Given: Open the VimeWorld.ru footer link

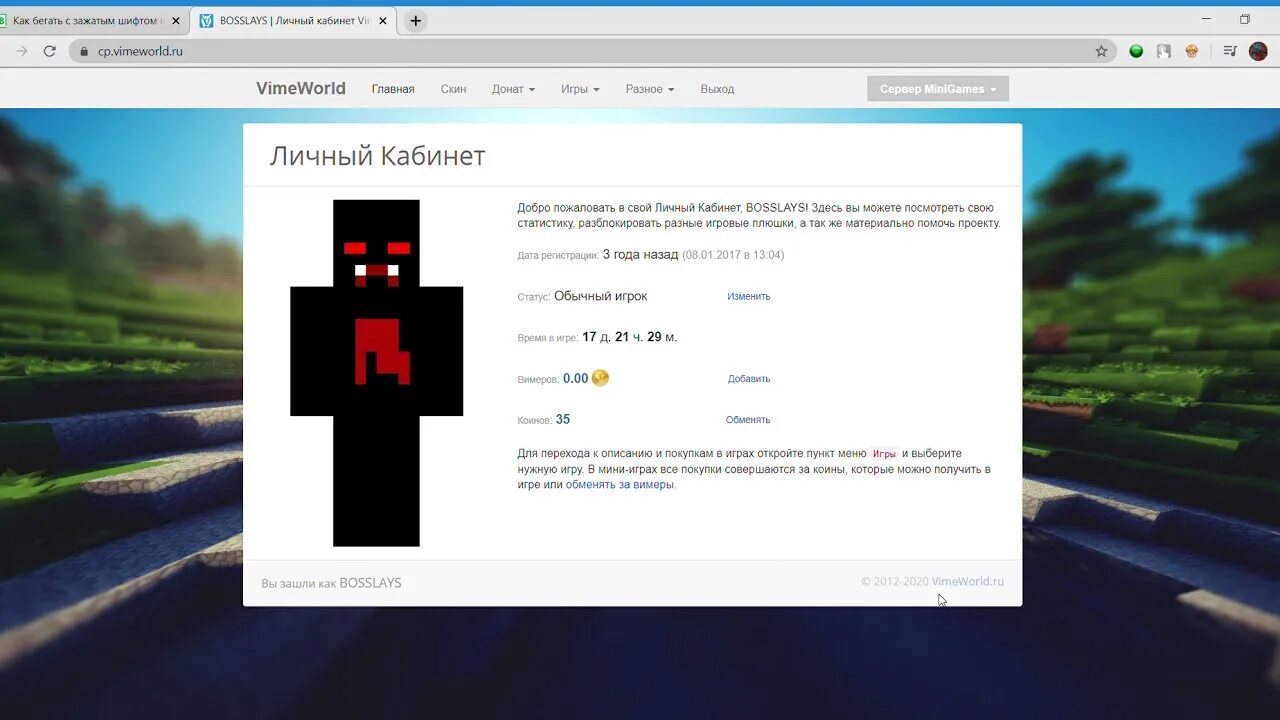Looking at the screenshot, I should coord(968,581).
